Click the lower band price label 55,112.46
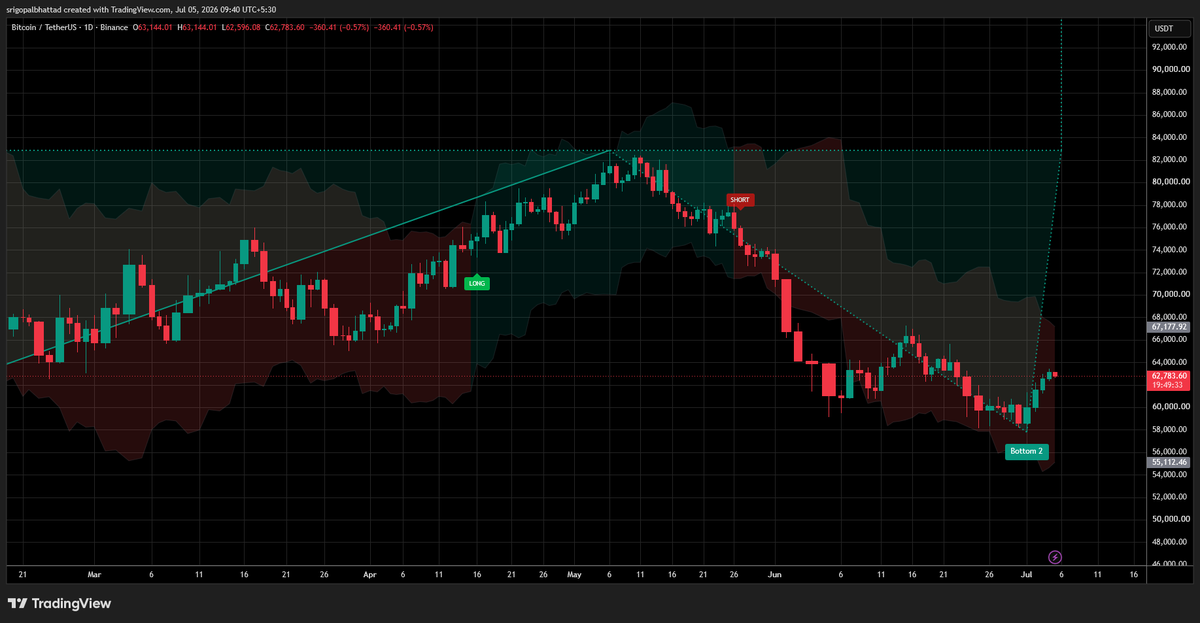Screen dimensions: 1200x623 point(1169,462)
